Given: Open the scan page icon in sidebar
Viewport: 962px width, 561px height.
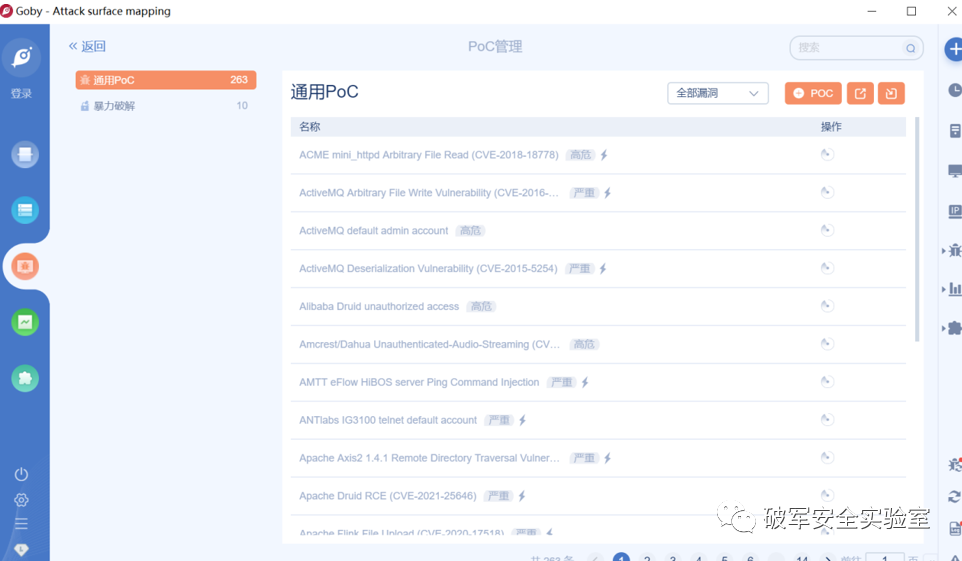Looking at the screenshot, I should pos(25,155).
